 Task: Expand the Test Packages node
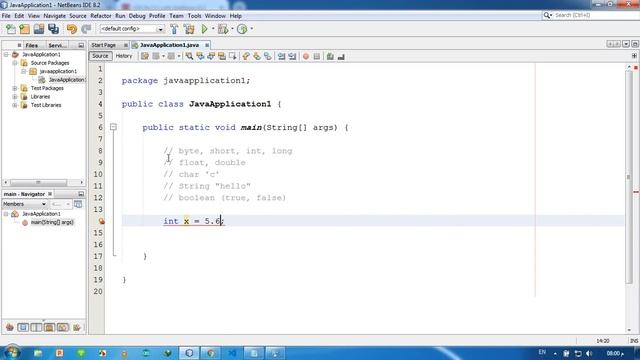(x=15, y=88)
